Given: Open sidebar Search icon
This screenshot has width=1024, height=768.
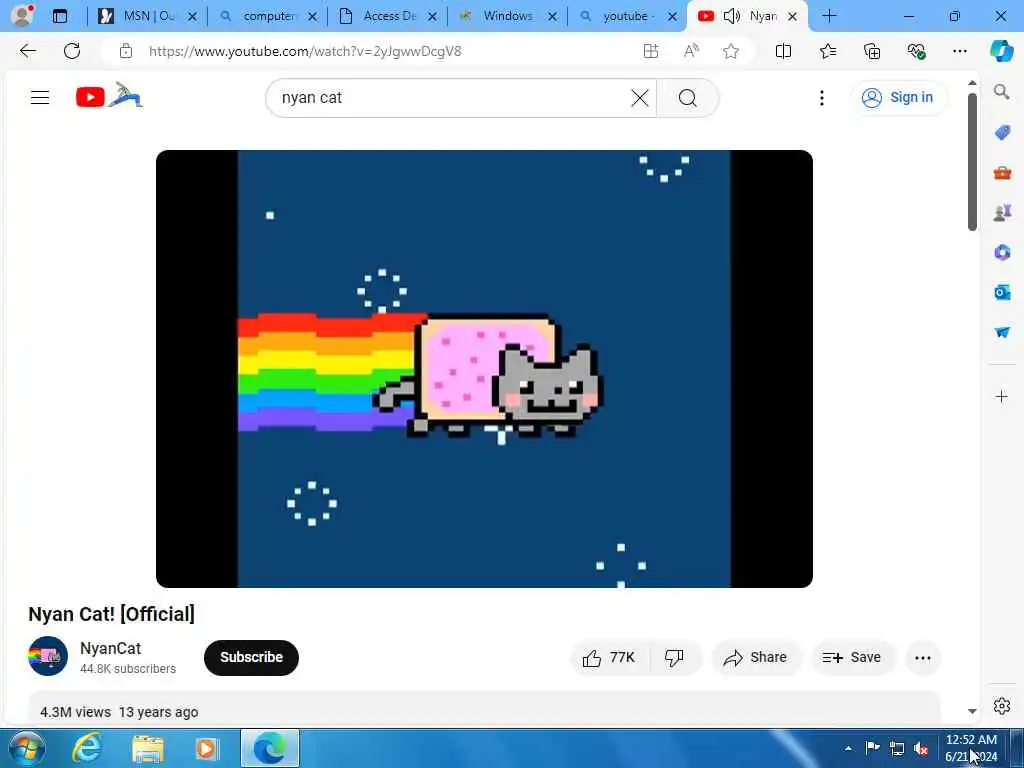Looking at the screenshot, I should 1001,91.
